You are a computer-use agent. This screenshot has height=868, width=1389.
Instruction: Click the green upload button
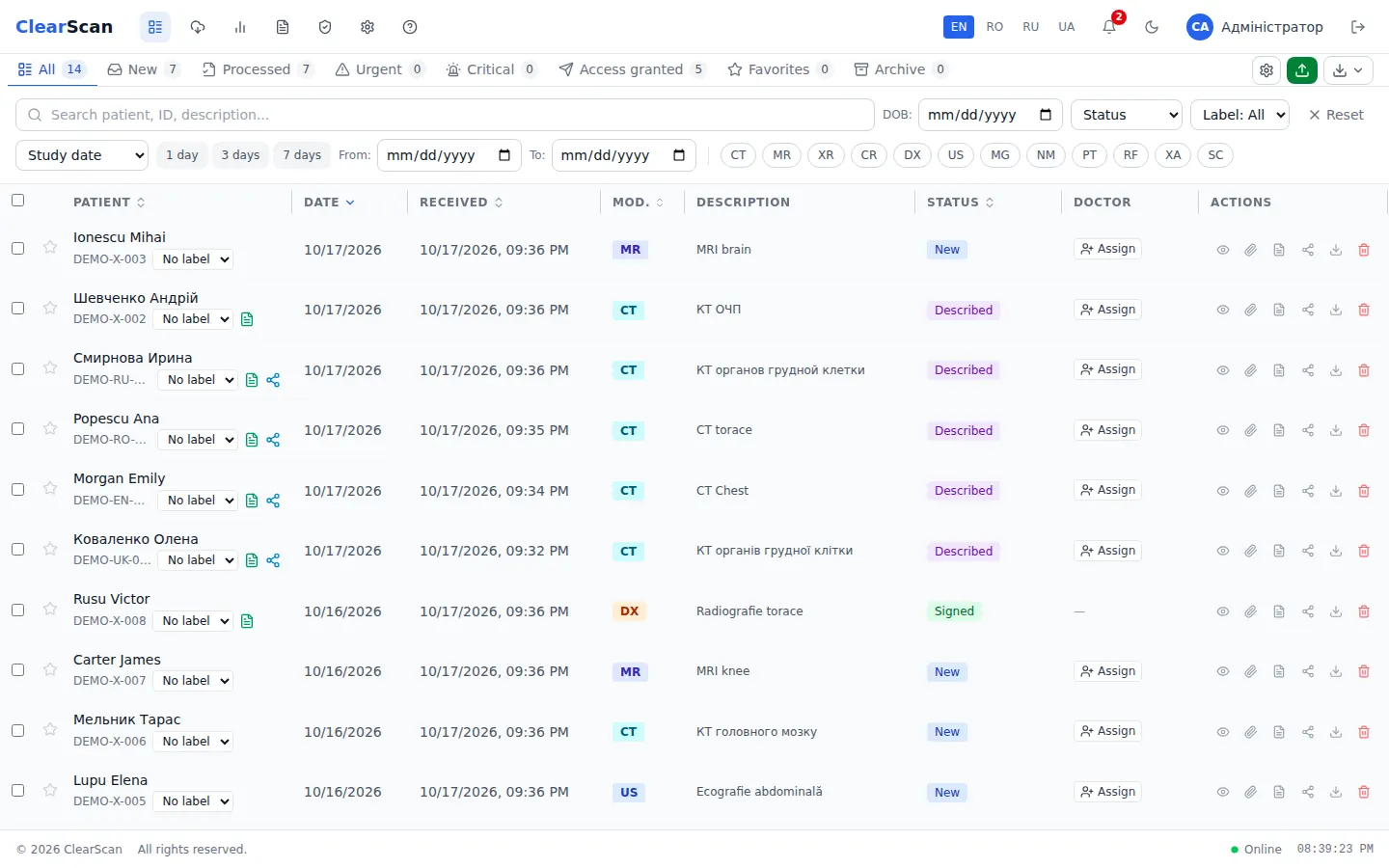click(1302, 69)
